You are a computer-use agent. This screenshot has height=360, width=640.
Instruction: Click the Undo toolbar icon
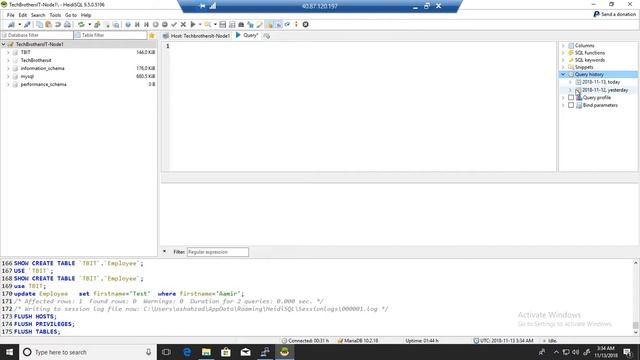58,24
